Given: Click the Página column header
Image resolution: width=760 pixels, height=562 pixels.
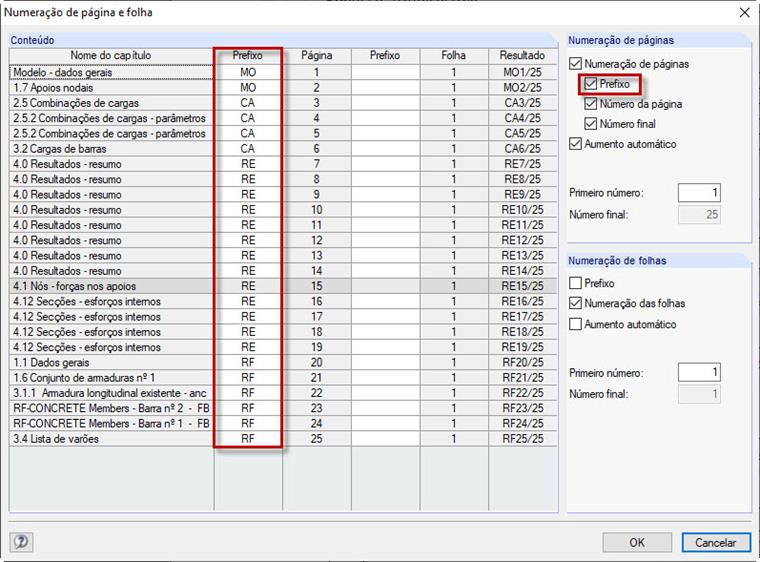Looking at the screenshot, I should 317,56.
